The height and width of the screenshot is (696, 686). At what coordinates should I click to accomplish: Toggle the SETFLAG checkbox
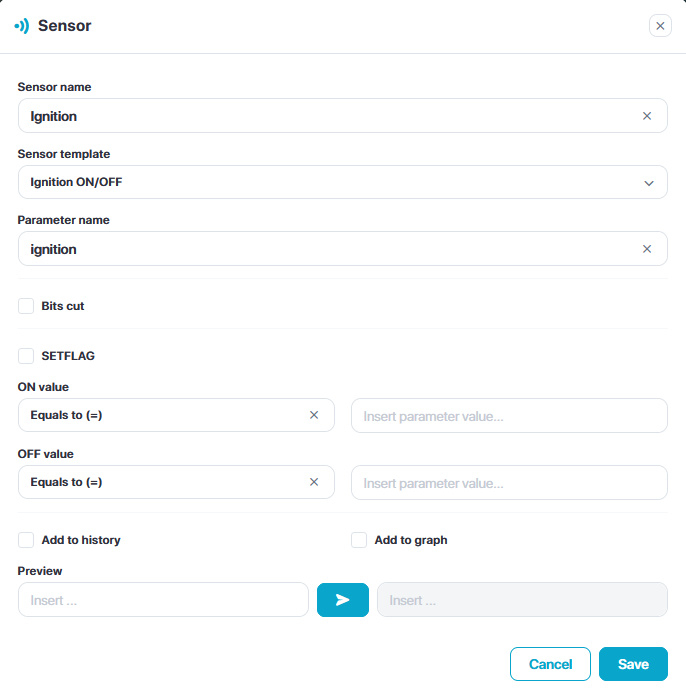26,355
